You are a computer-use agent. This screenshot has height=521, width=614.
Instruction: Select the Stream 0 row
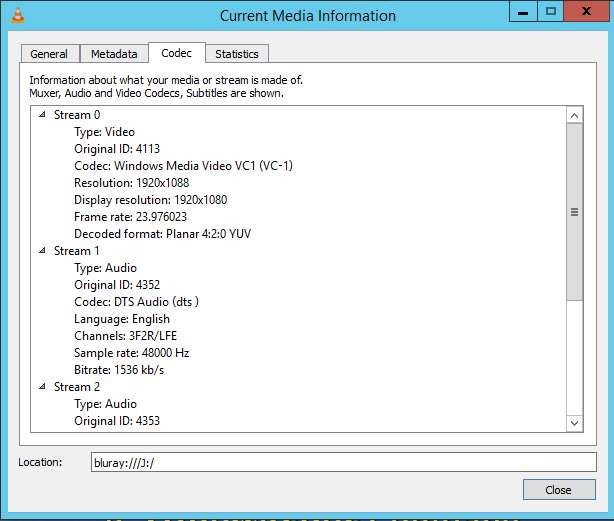point(77,115)
